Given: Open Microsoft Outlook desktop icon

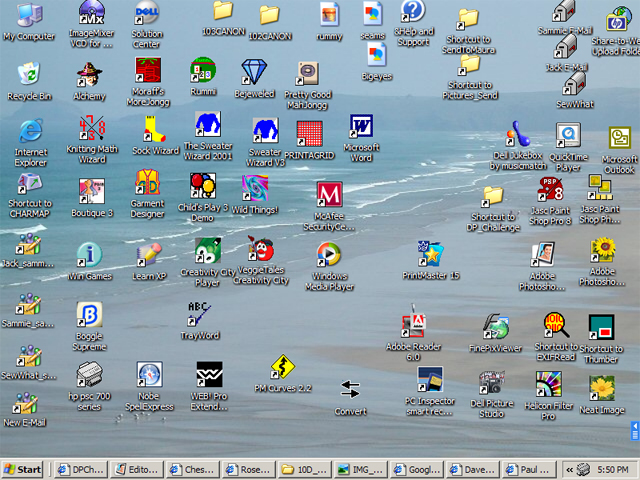Looking at the screenshot, I should 620,137.
